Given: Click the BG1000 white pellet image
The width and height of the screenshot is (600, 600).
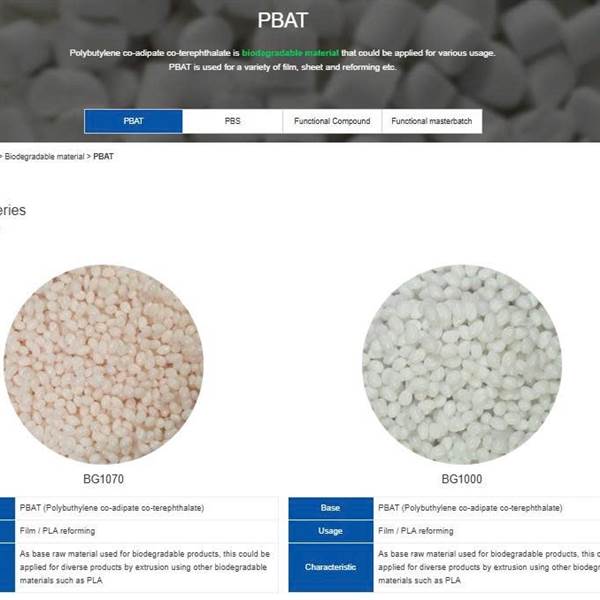Looking at the screenshot, I should click(462, 364).
